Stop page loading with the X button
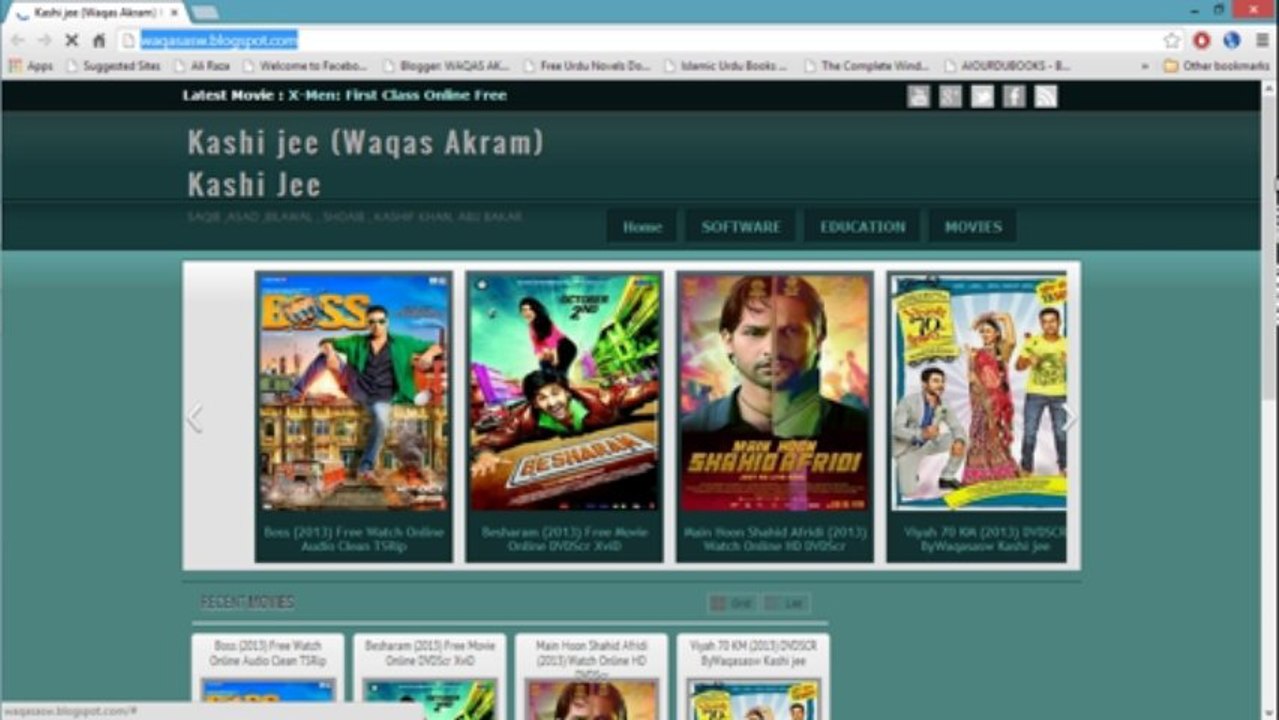This screenshot has height=720, width=1279. point(71,40)
